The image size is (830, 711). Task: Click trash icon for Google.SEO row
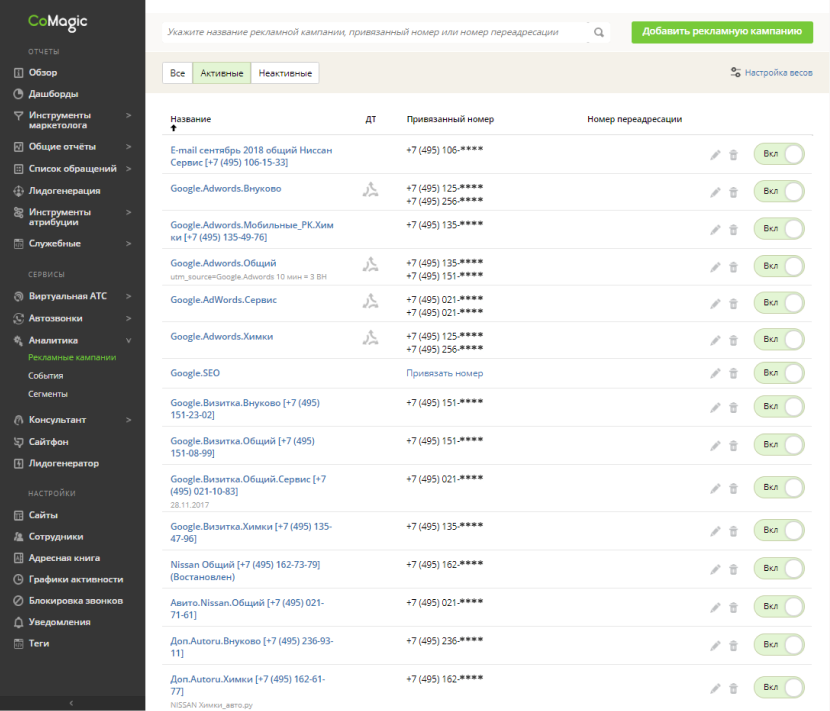click(x=733, y=373)
